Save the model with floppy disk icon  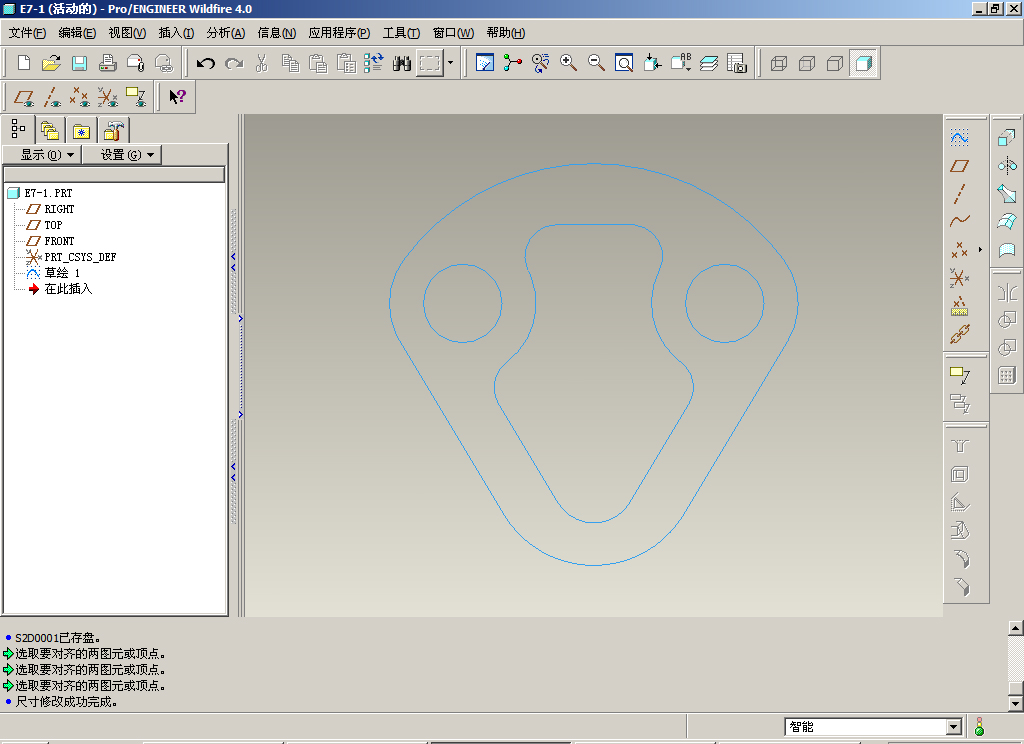tap(80, 63)
